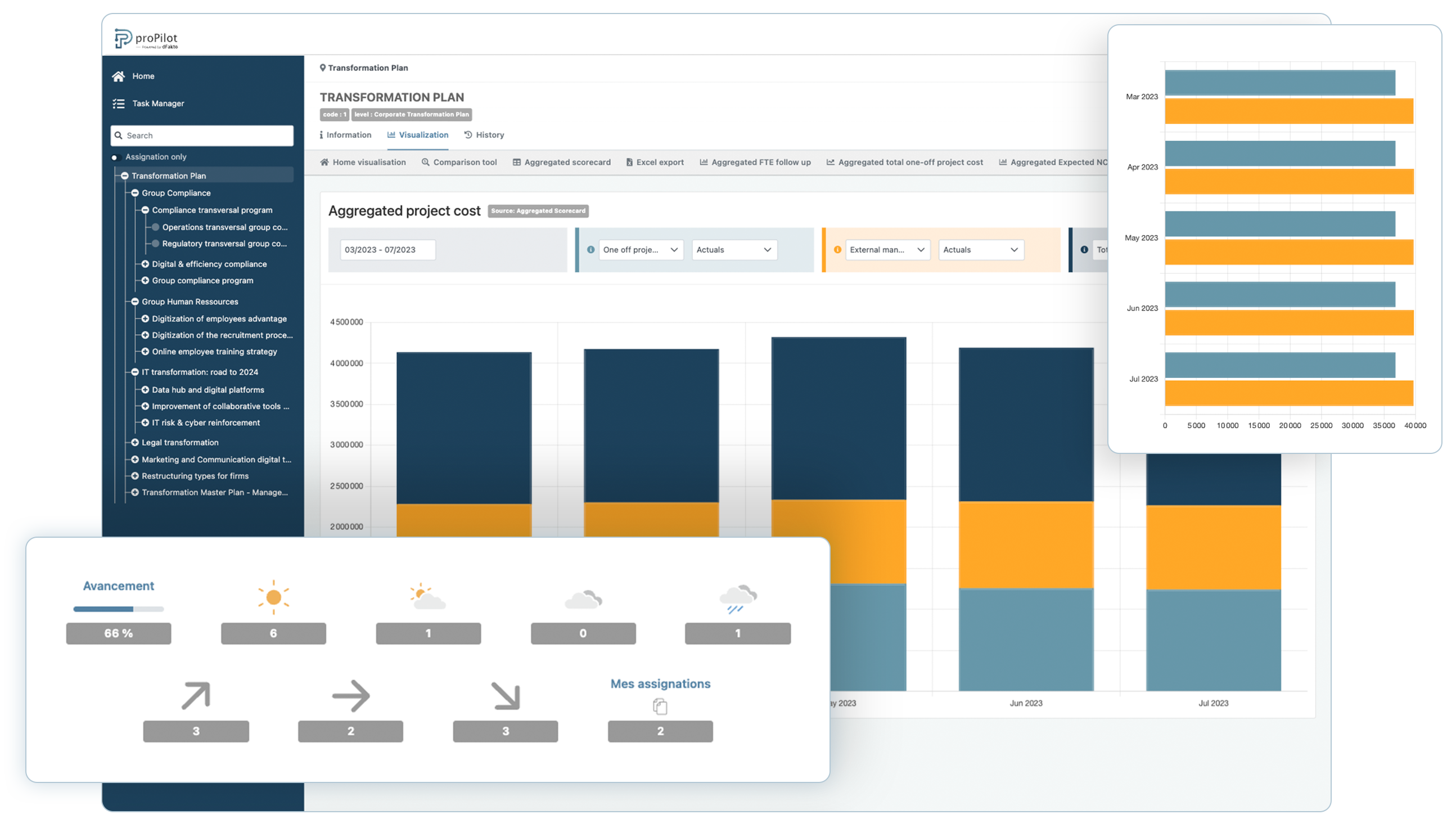Screen dimensions: 1456x828
Task: Switch to the Information tab
Action: point(345,135)
